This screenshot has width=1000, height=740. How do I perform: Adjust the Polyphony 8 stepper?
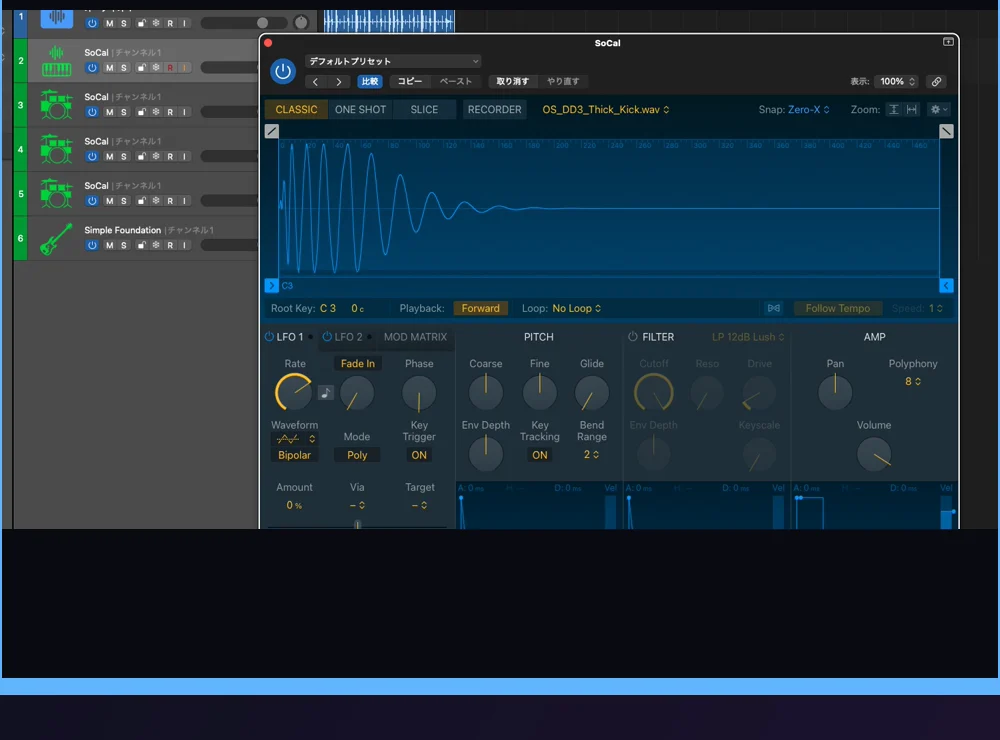(x=913, y=381)
